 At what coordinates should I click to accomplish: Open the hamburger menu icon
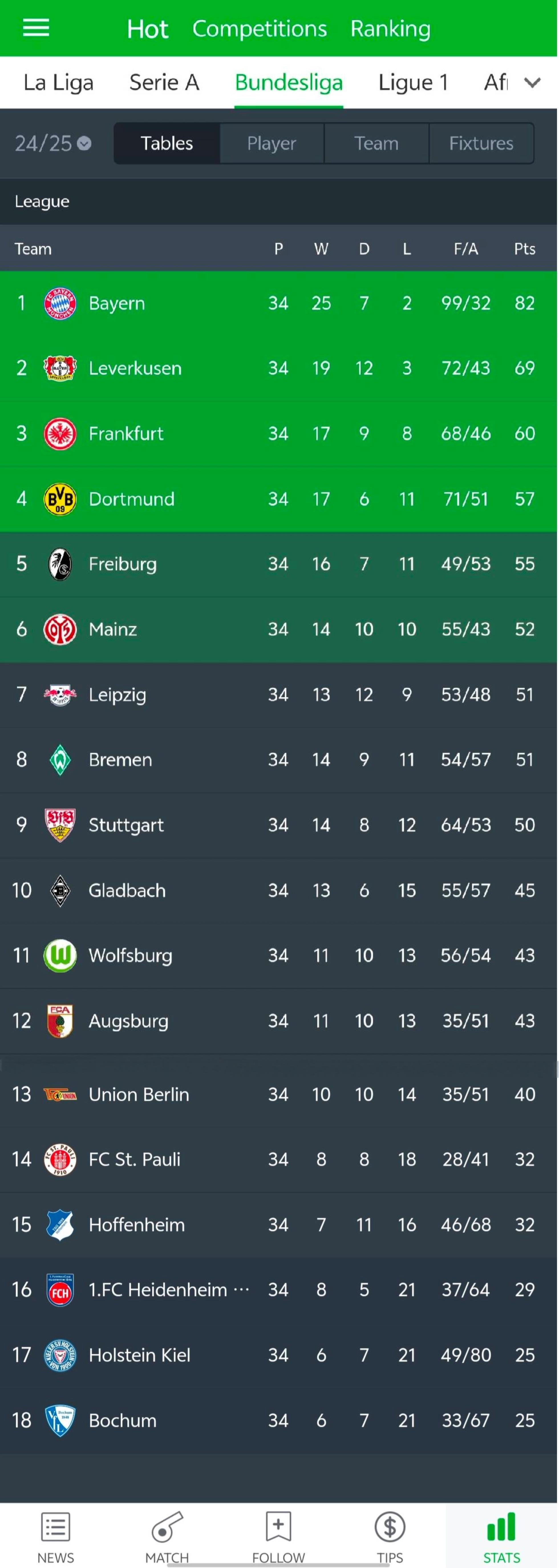tap(36, 28)
